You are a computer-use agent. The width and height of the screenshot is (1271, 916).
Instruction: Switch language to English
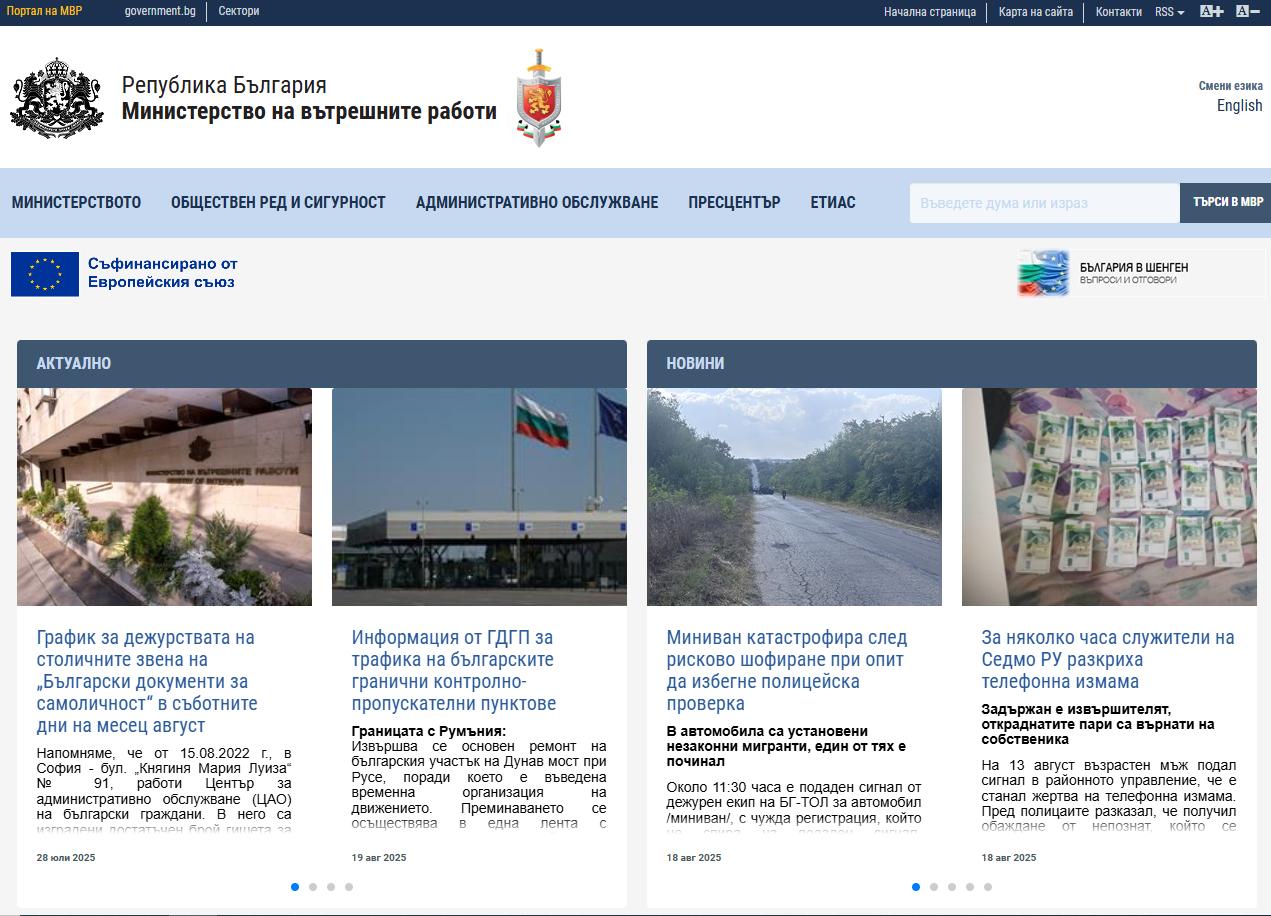(1239, 106)
